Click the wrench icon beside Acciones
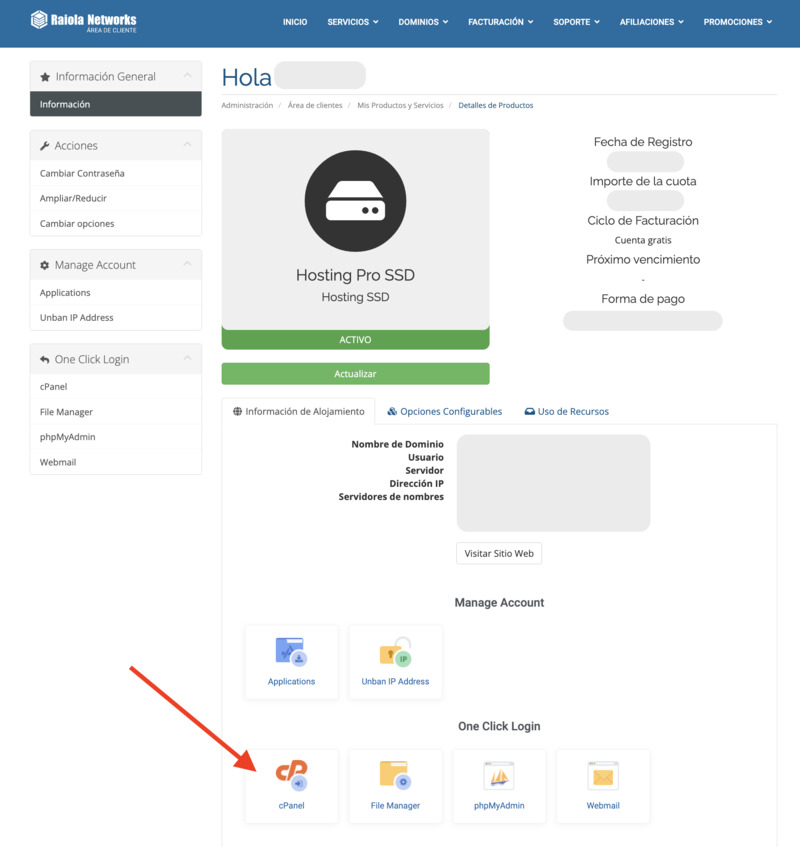 coord(44,146)
